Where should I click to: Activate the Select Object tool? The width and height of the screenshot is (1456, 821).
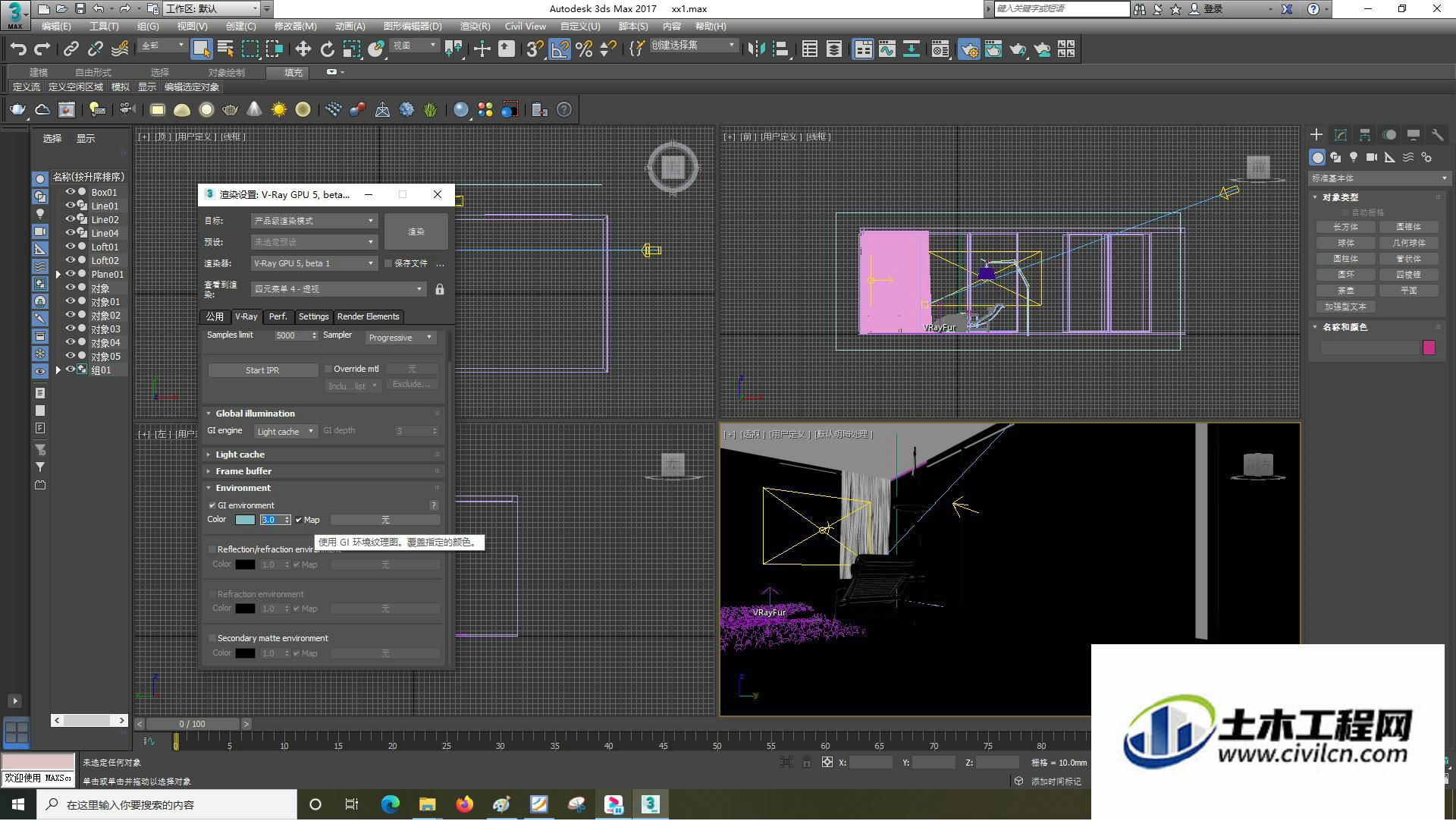pos(201,49)
